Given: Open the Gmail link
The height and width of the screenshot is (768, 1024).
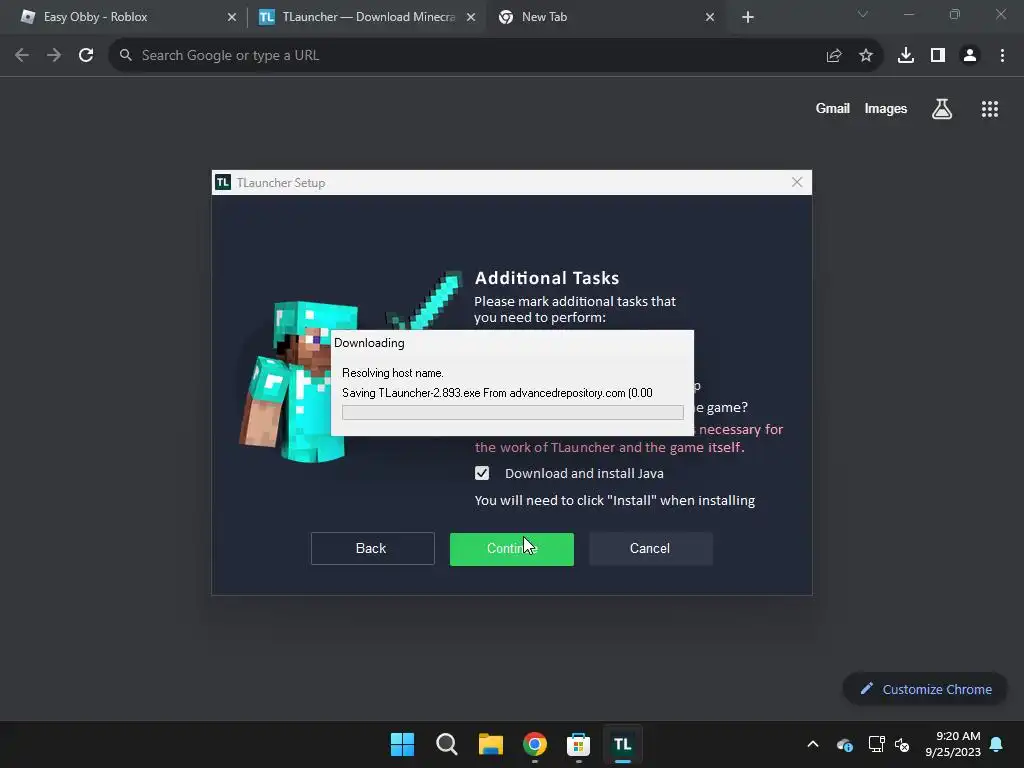Looking at the screenshot, I should tap(833, 108).
